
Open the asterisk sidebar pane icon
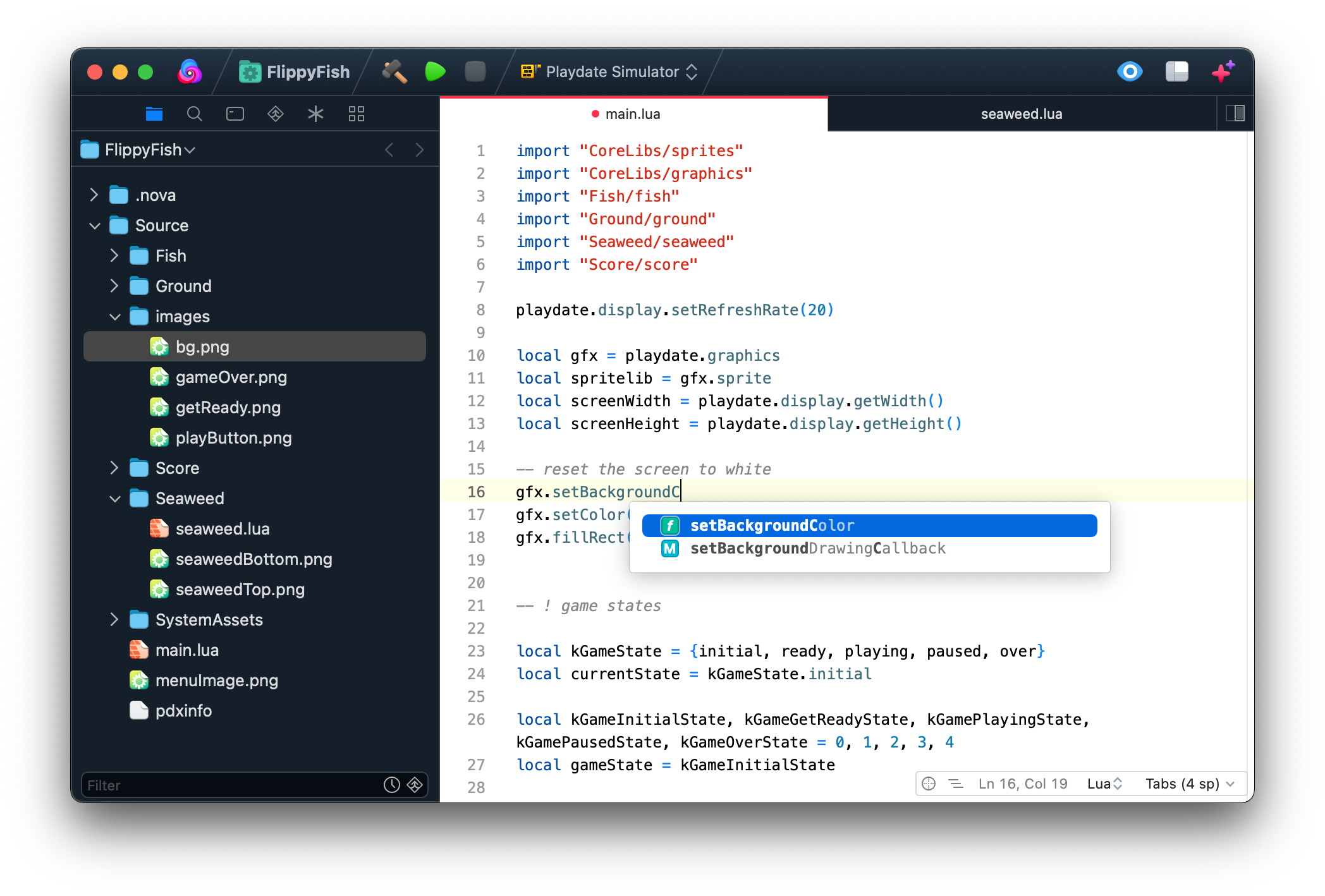315,114
